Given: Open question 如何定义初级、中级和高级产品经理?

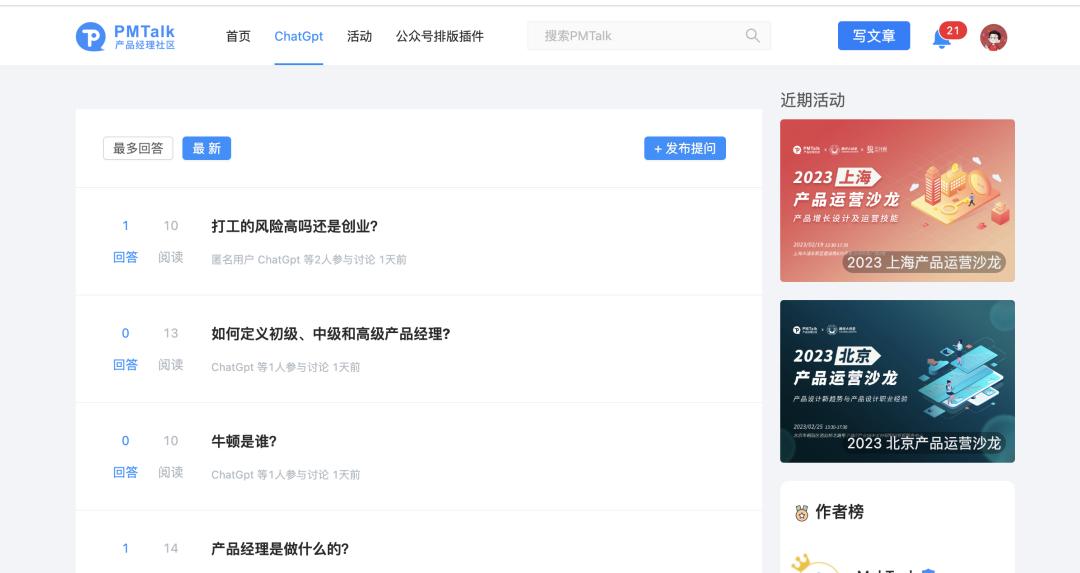Looking at the screenshot, I should click(x=331, y=334).
